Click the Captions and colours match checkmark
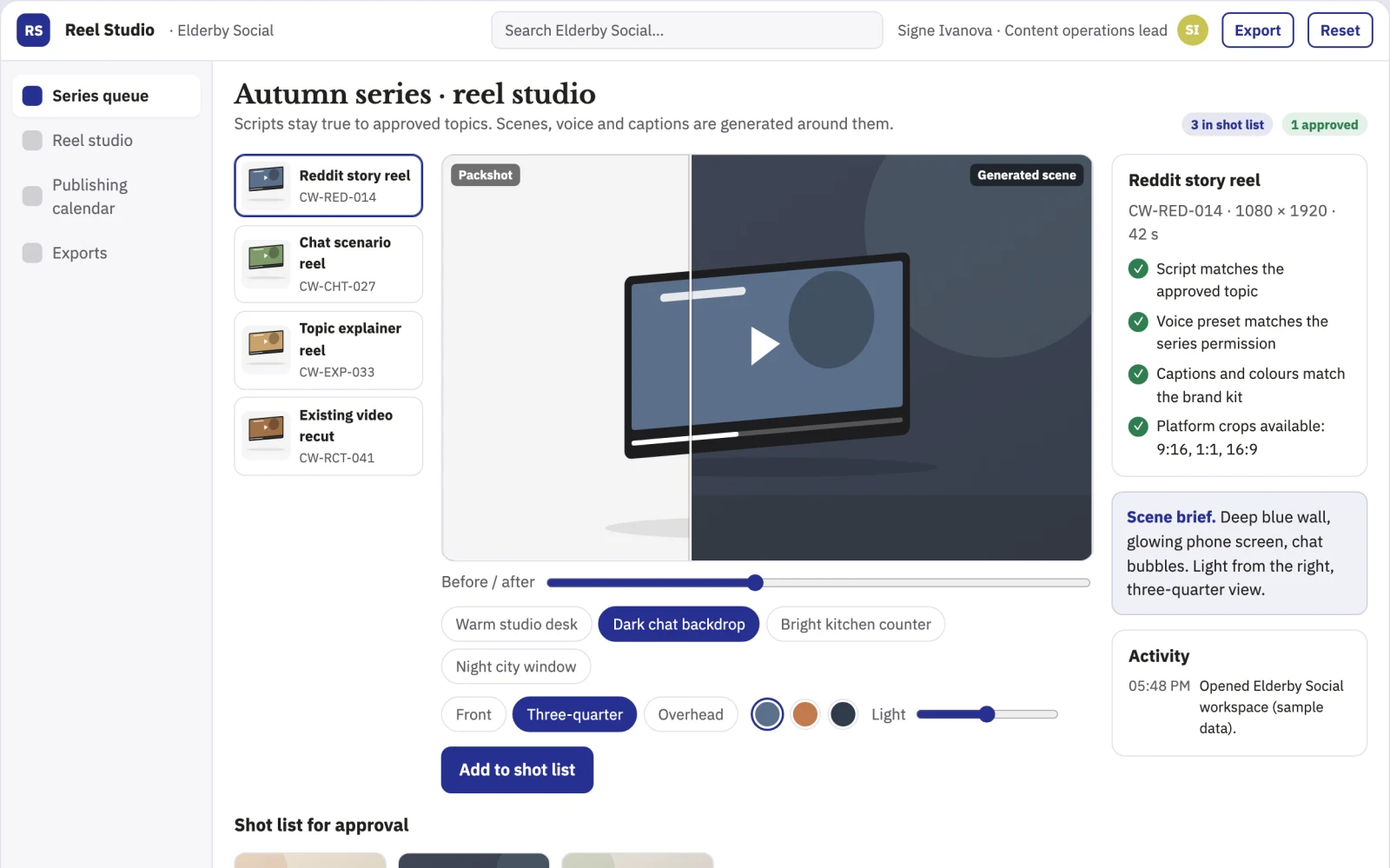Viewport: 1390px width, 868px height. pos(1138,374)
